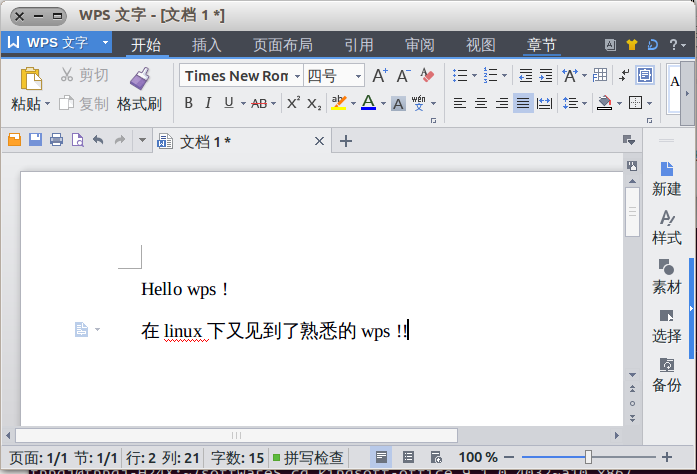Viewport: 697px width, 474px height.
Task: Increase font size (A+)
Action: (x=380, y=76)
